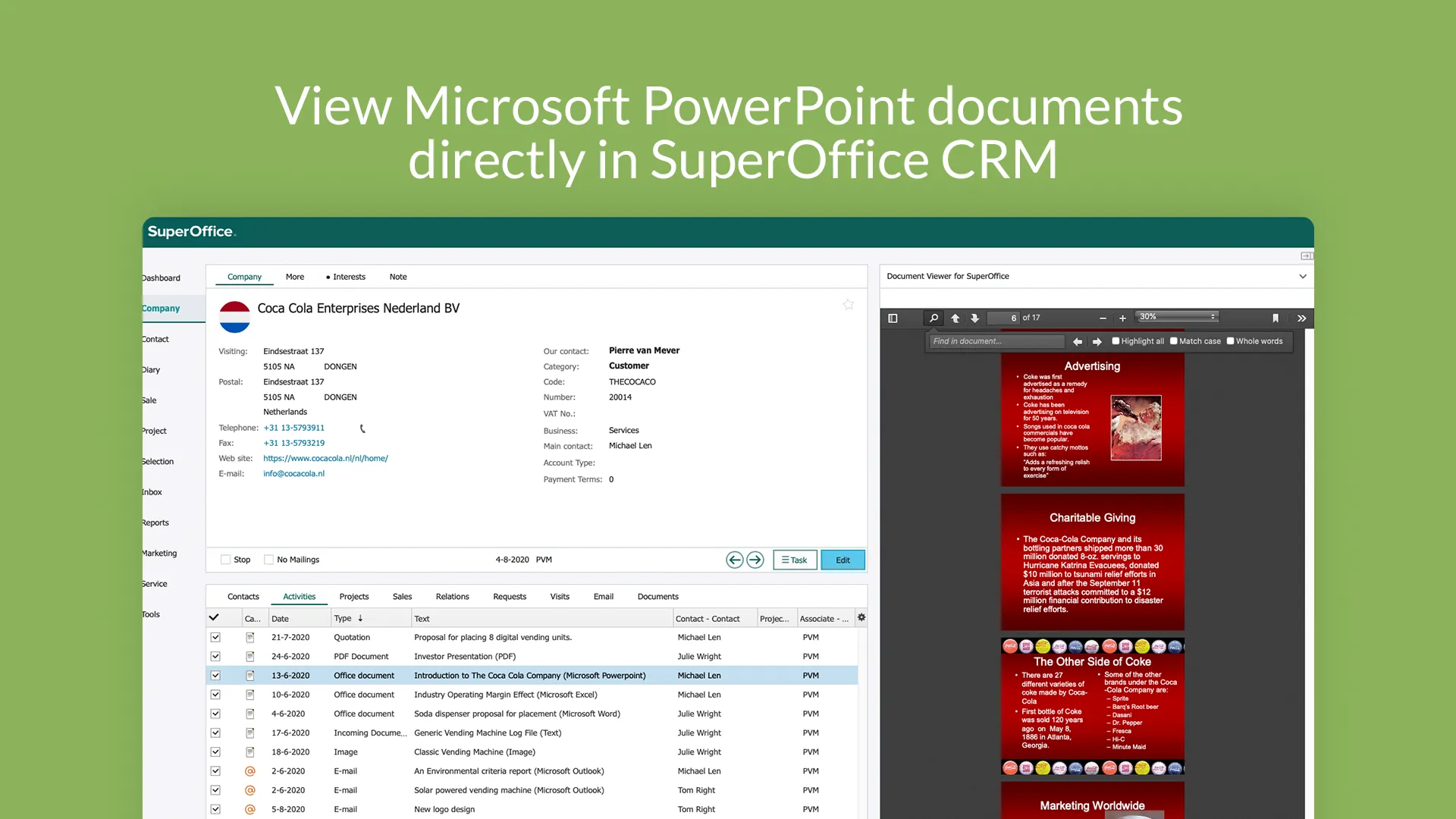1456x819 pixels.
Task: Go to previous page arrow
Action: click(x=955, y=318)
